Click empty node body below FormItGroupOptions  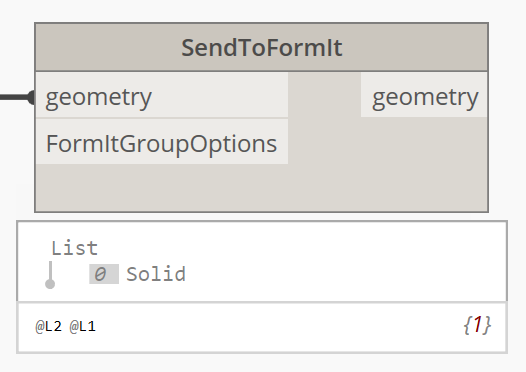point(162,188)
